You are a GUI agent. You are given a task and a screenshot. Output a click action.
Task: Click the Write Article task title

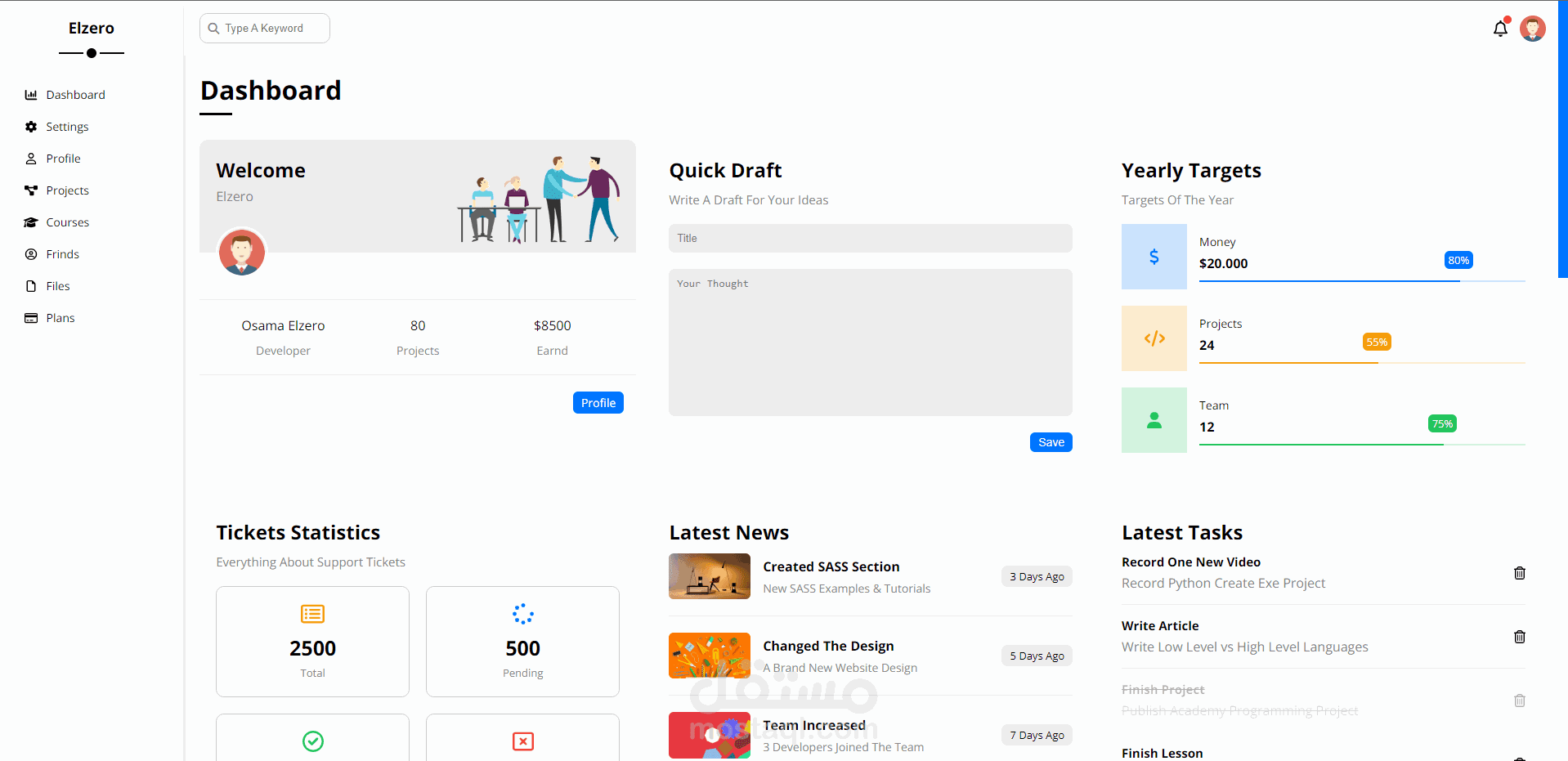(1160, 626)
